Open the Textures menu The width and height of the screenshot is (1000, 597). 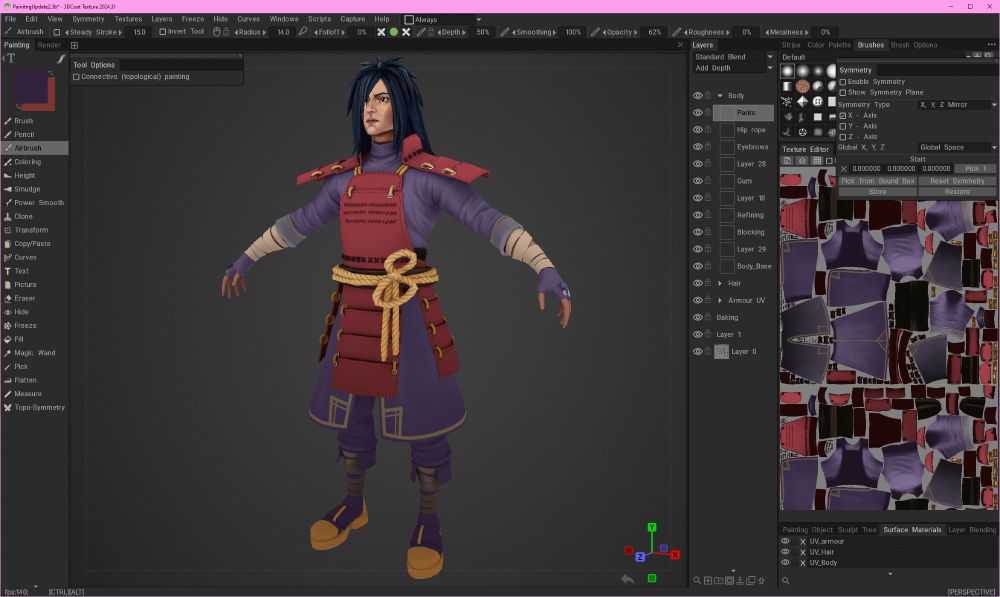(x=128, y=19)
